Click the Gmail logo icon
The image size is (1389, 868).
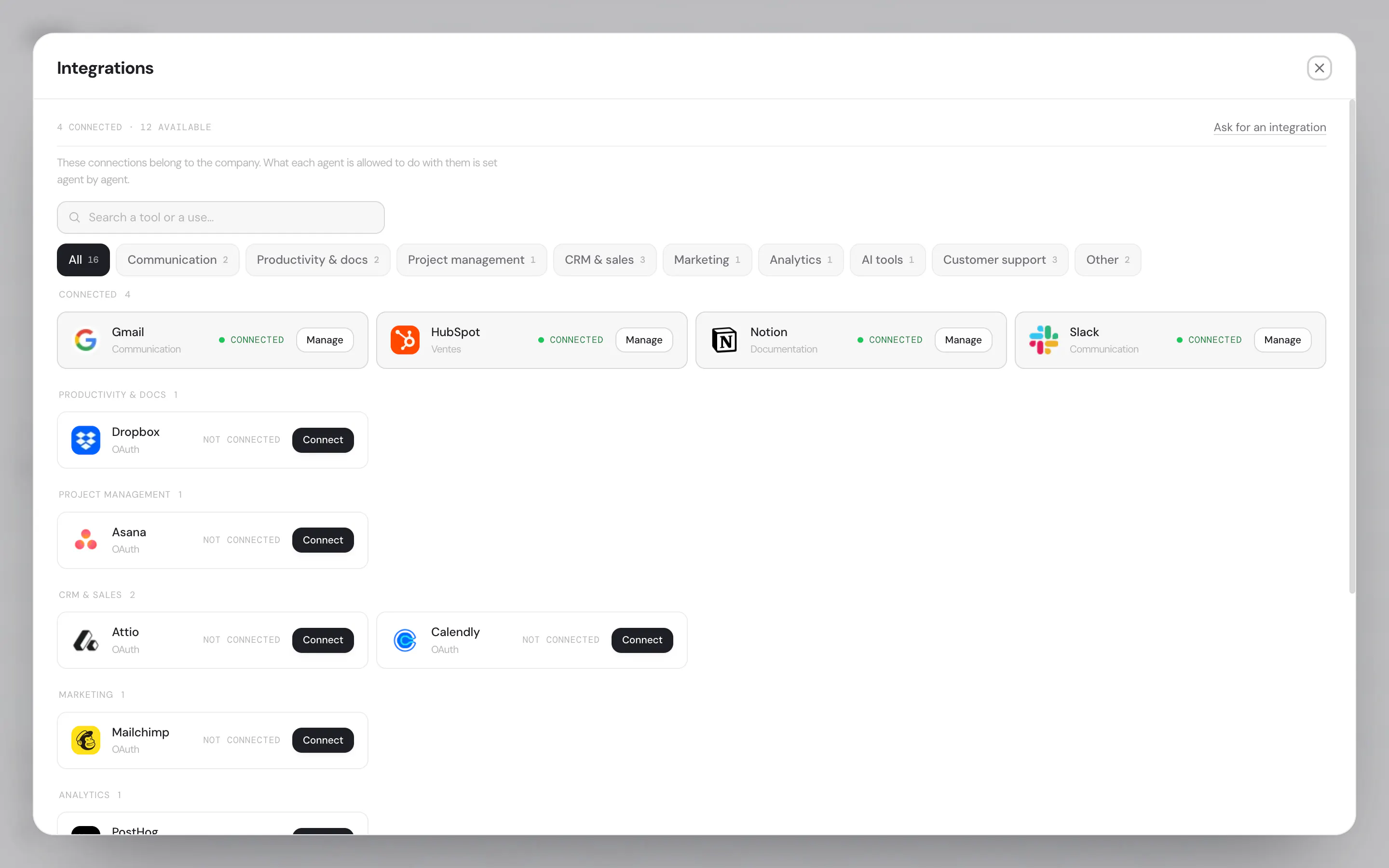tap(85, 340)
